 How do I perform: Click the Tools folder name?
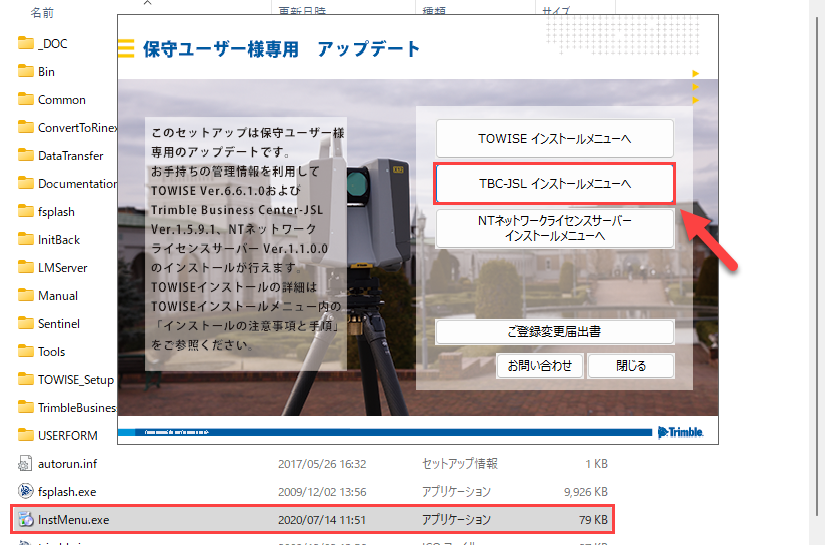click(52, 351)
